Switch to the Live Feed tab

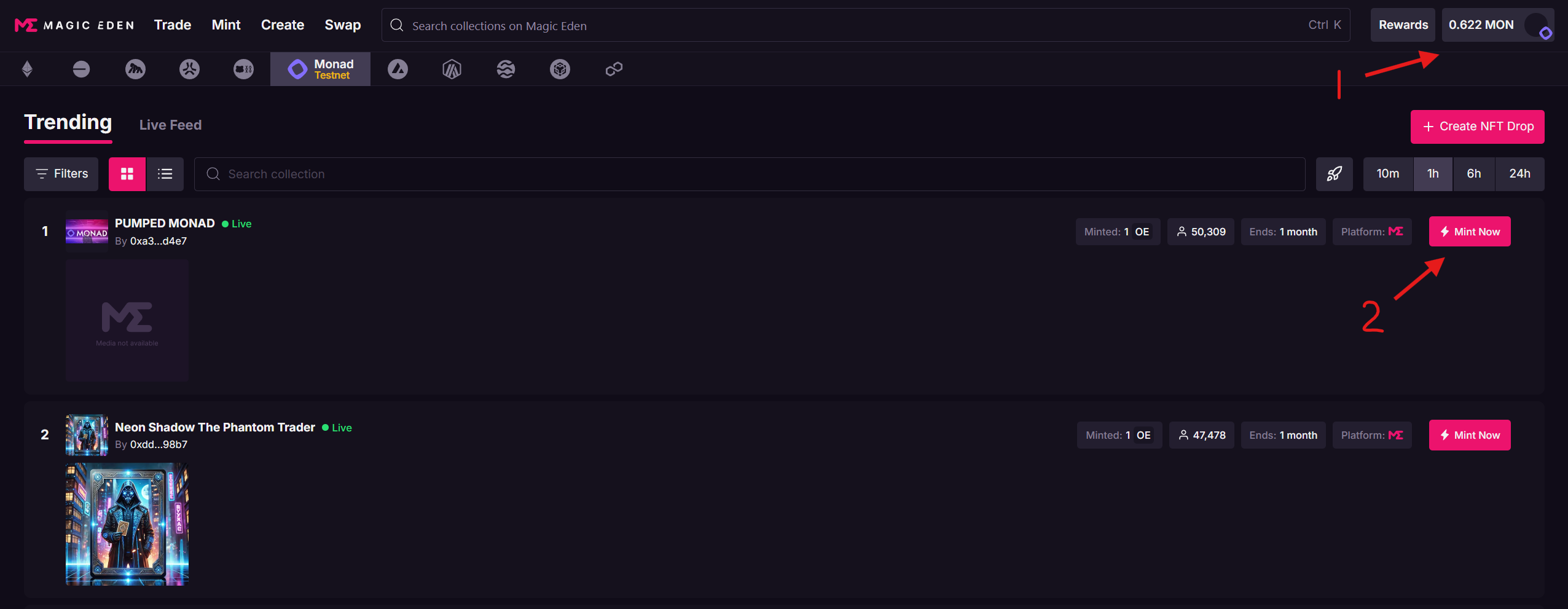[x=170, y=125]
